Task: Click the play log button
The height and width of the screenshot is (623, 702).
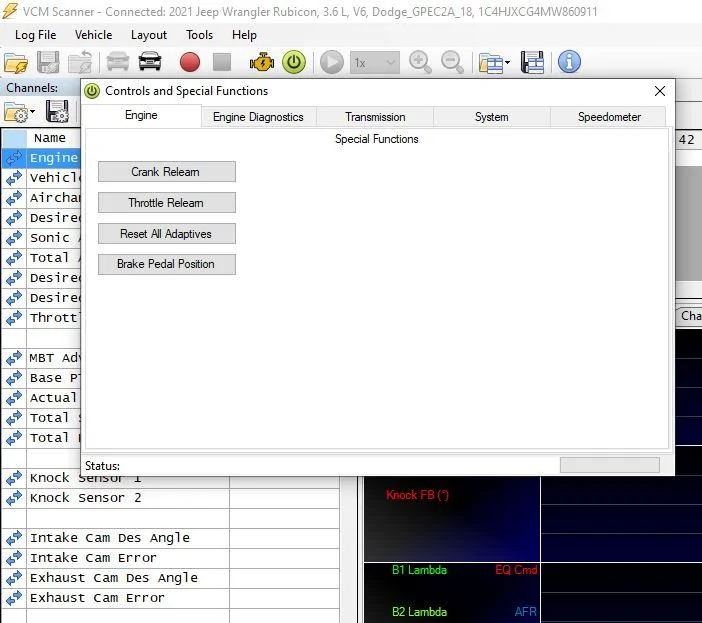Action: [x=332, y=62]
